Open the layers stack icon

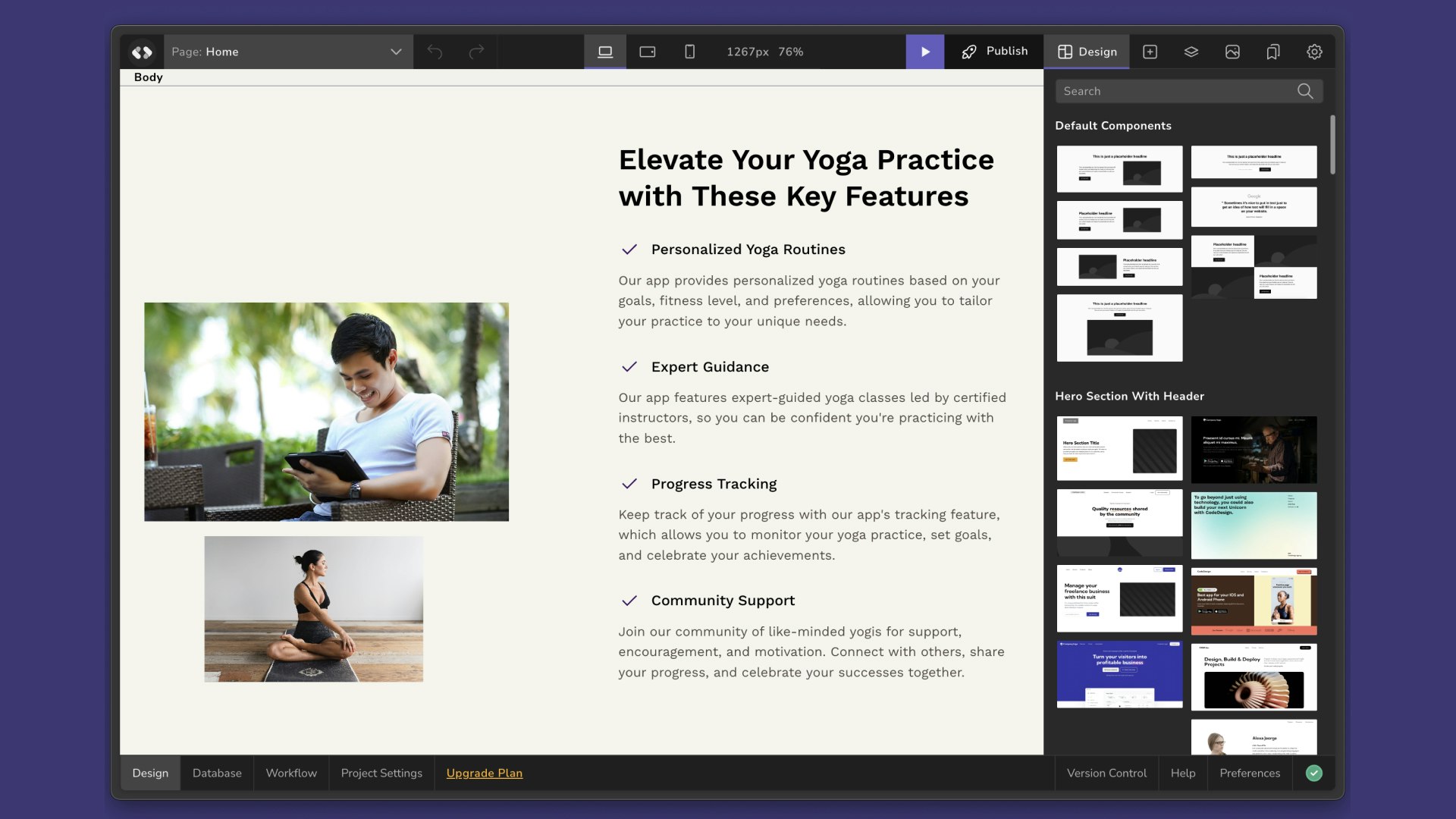[x=1191, y=52]
